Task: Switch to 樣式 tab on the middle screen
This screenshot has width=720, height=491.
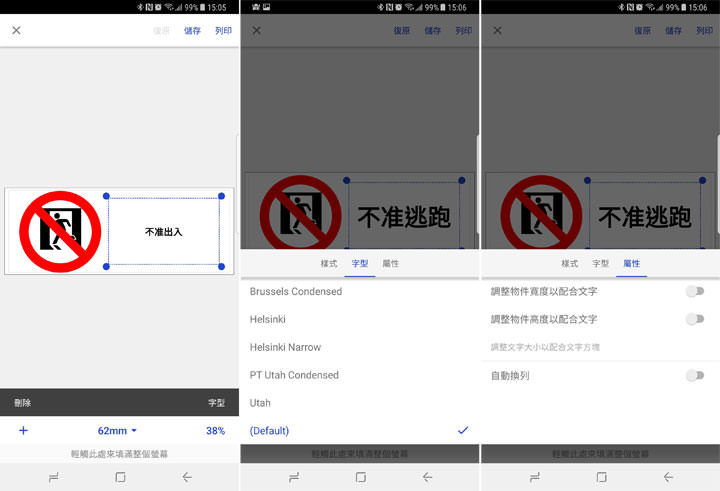Action: (x=328, y=263)
